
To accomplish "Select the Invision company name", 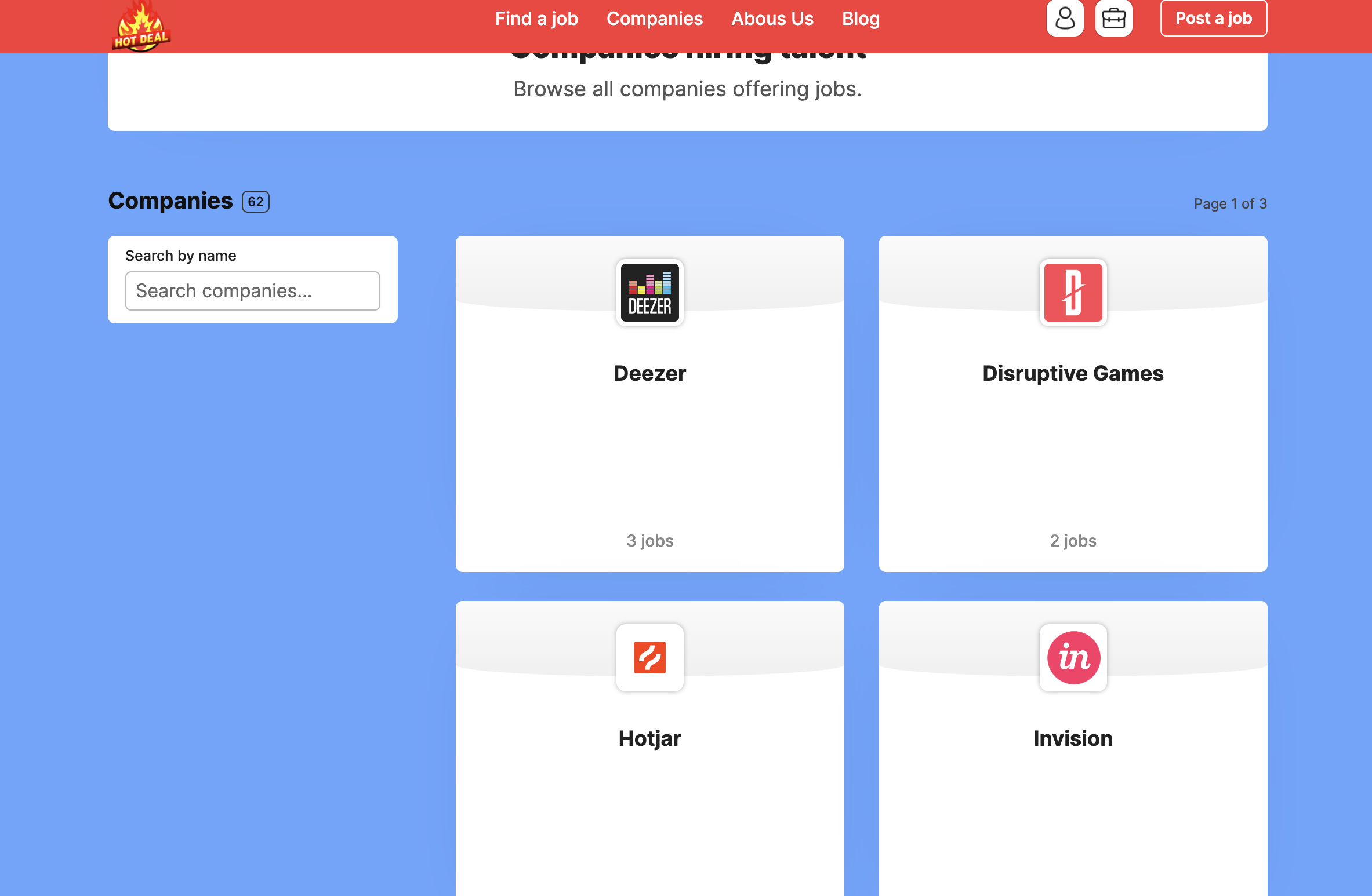I will tap(1073, 738).
